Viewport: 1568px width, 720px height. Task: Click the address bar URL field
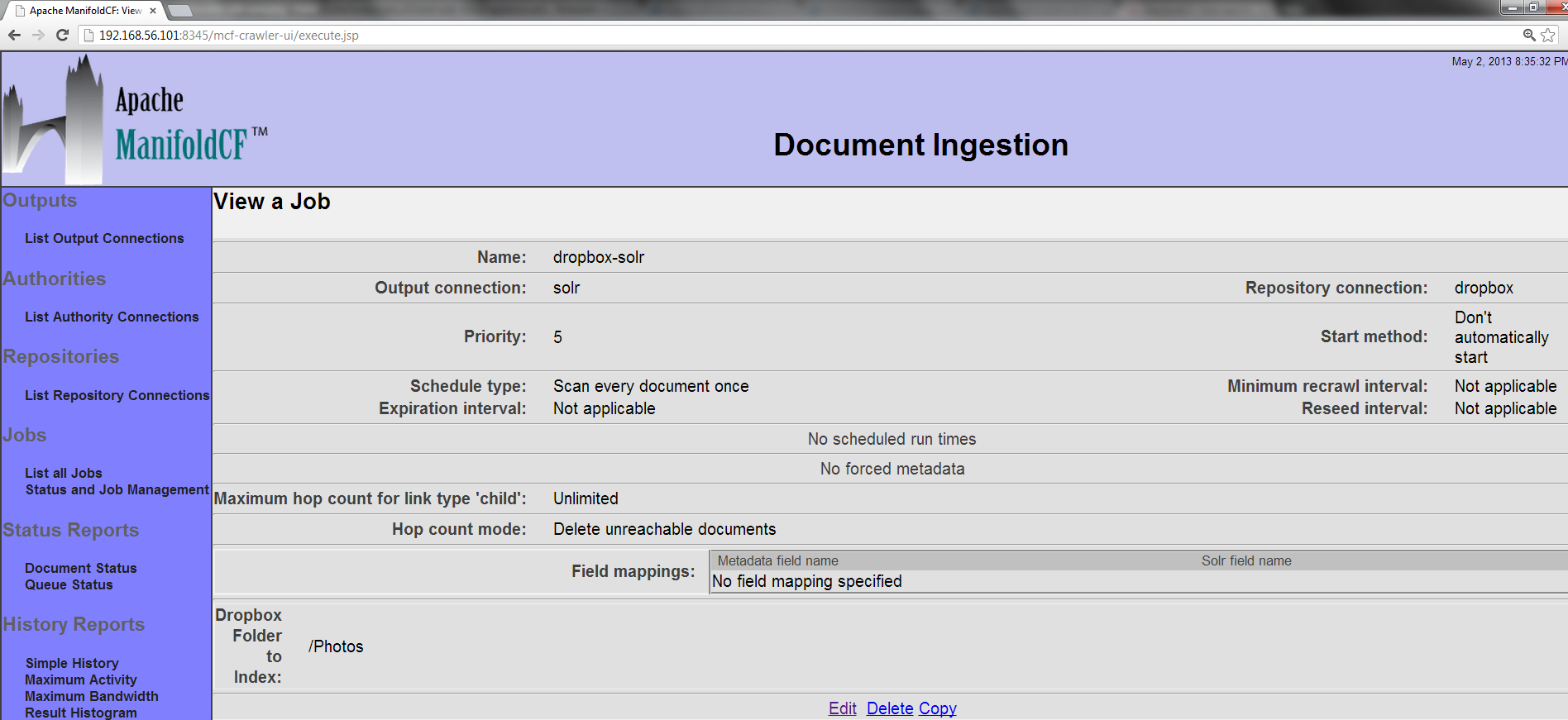[x=744, y=36]
